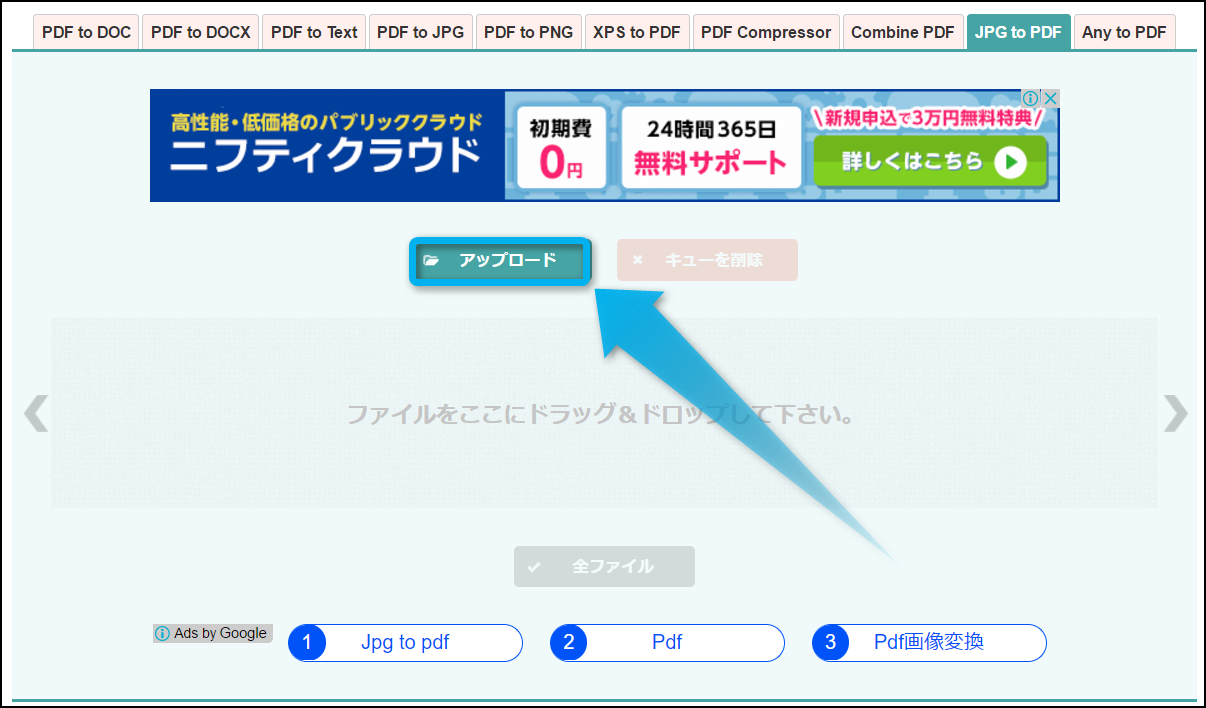
Task: Click the blue number 3 circle
Action: 831,643
